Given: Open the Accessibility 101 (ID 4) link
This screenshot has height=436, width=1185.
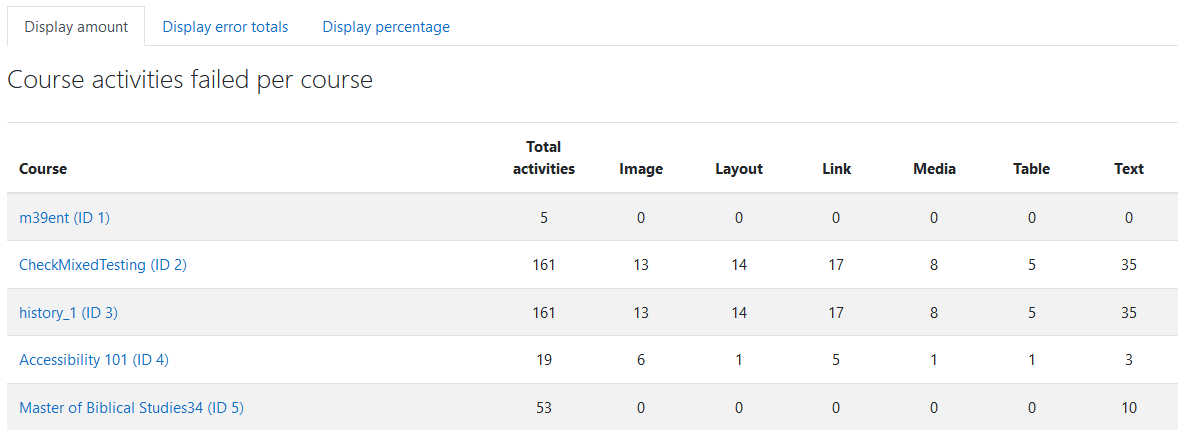Looking at the screenshot, I should 94,360.
